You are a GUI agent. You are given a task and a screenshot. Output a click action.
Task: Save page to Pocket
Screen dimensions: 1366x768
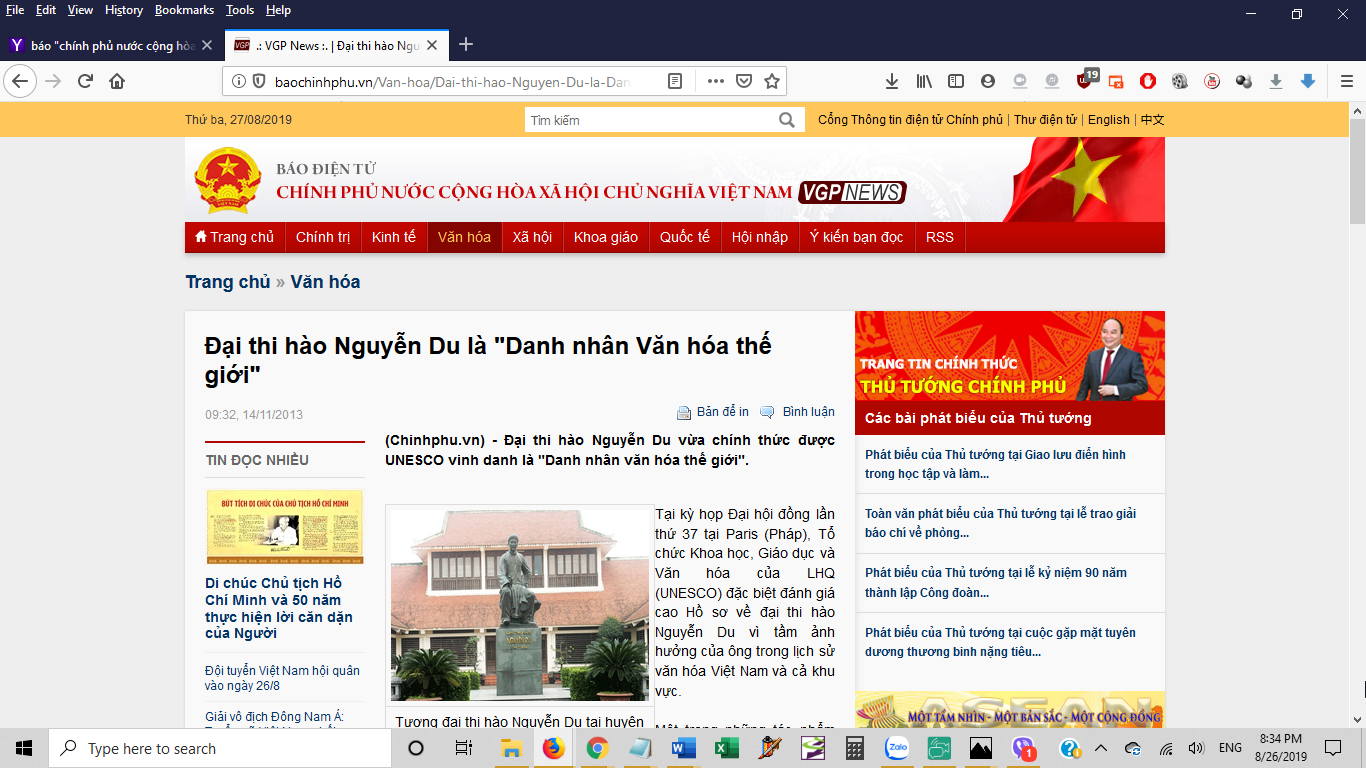tap(743, 81)
